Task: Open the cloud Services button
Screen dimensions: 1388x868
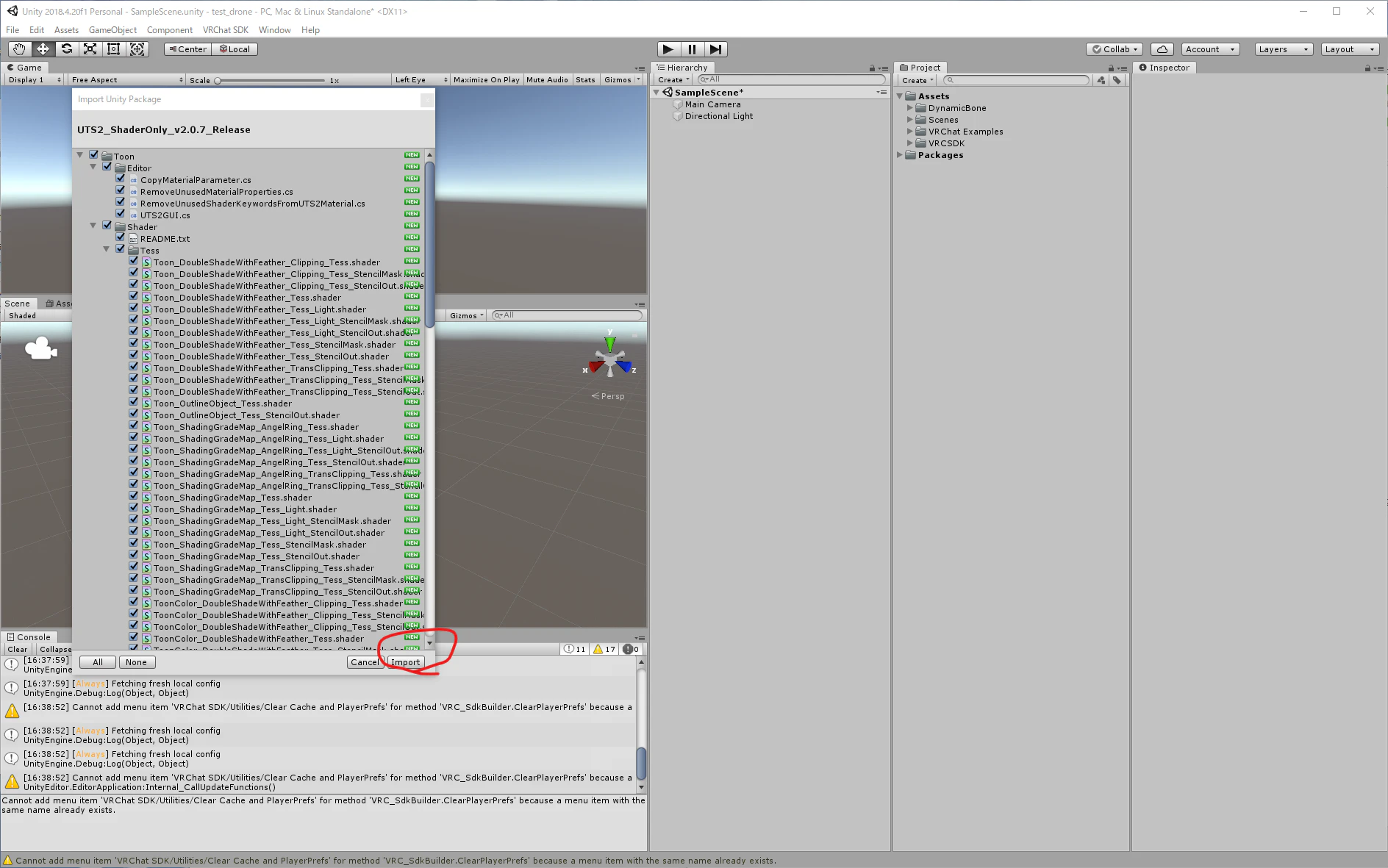Action: click(1162, 49)
